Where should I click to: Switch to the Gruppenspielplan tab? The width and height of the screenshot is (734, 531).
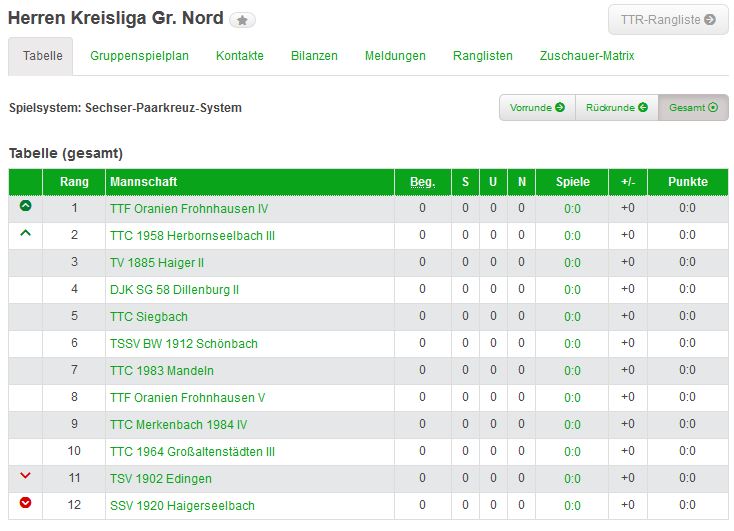139,56
